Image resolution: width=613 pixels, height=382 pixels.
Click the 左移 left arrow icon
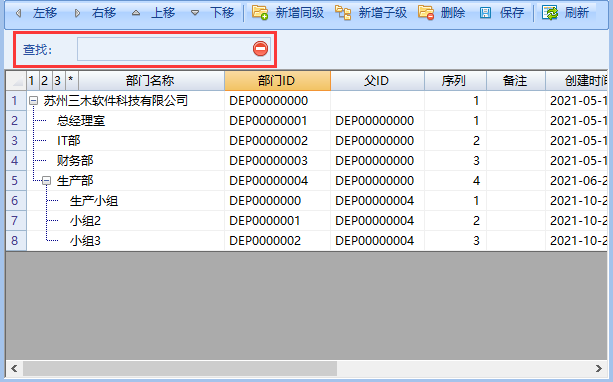[x=18, y=13]
